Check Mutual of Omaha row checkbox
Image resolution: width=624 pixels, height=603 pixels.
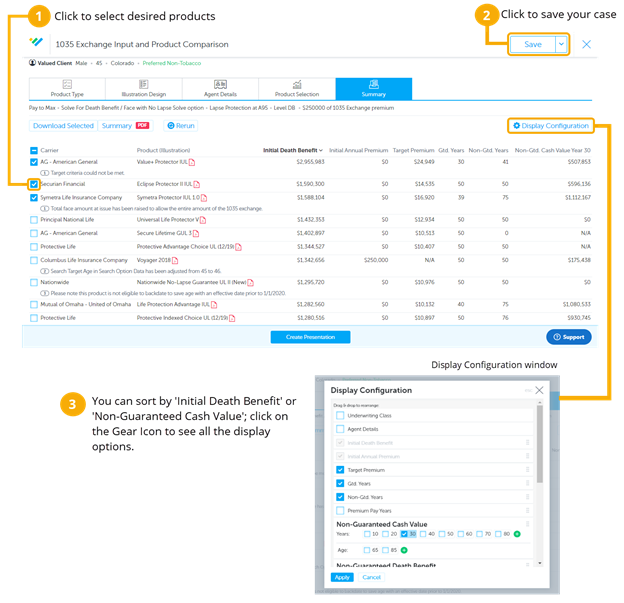click(34, 305)
